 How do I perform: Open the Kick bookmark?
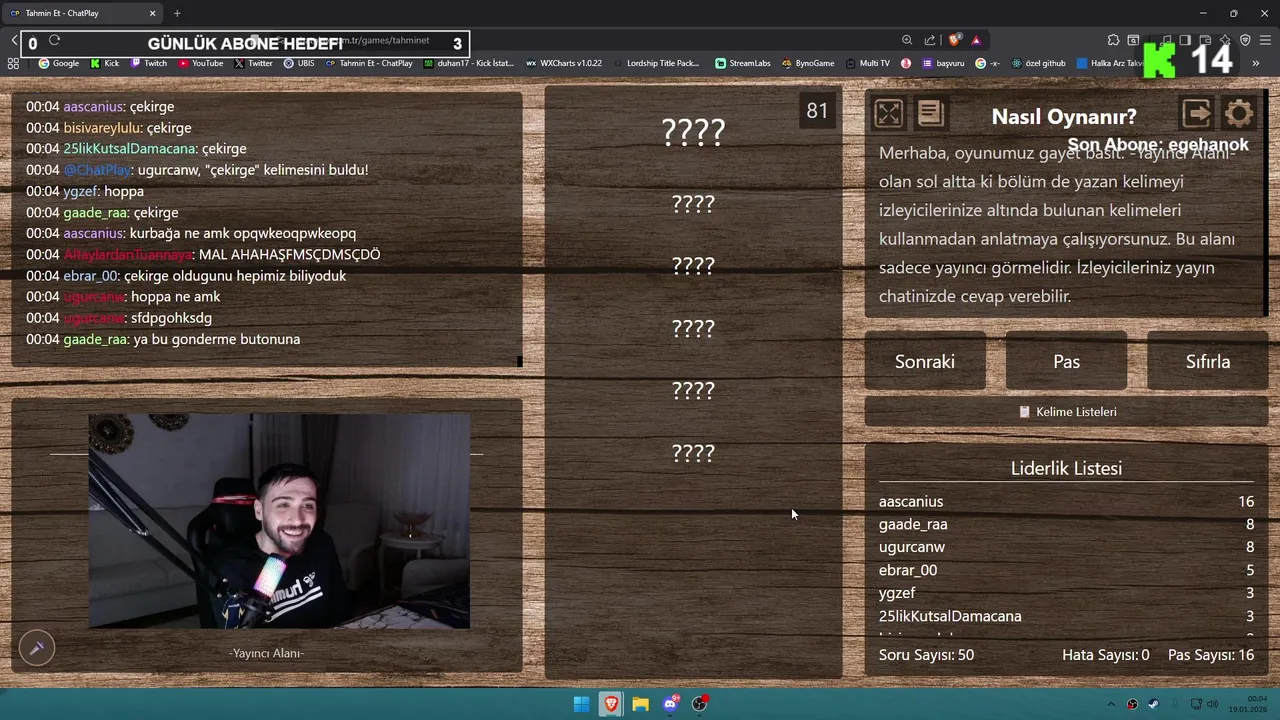(105, 63)
